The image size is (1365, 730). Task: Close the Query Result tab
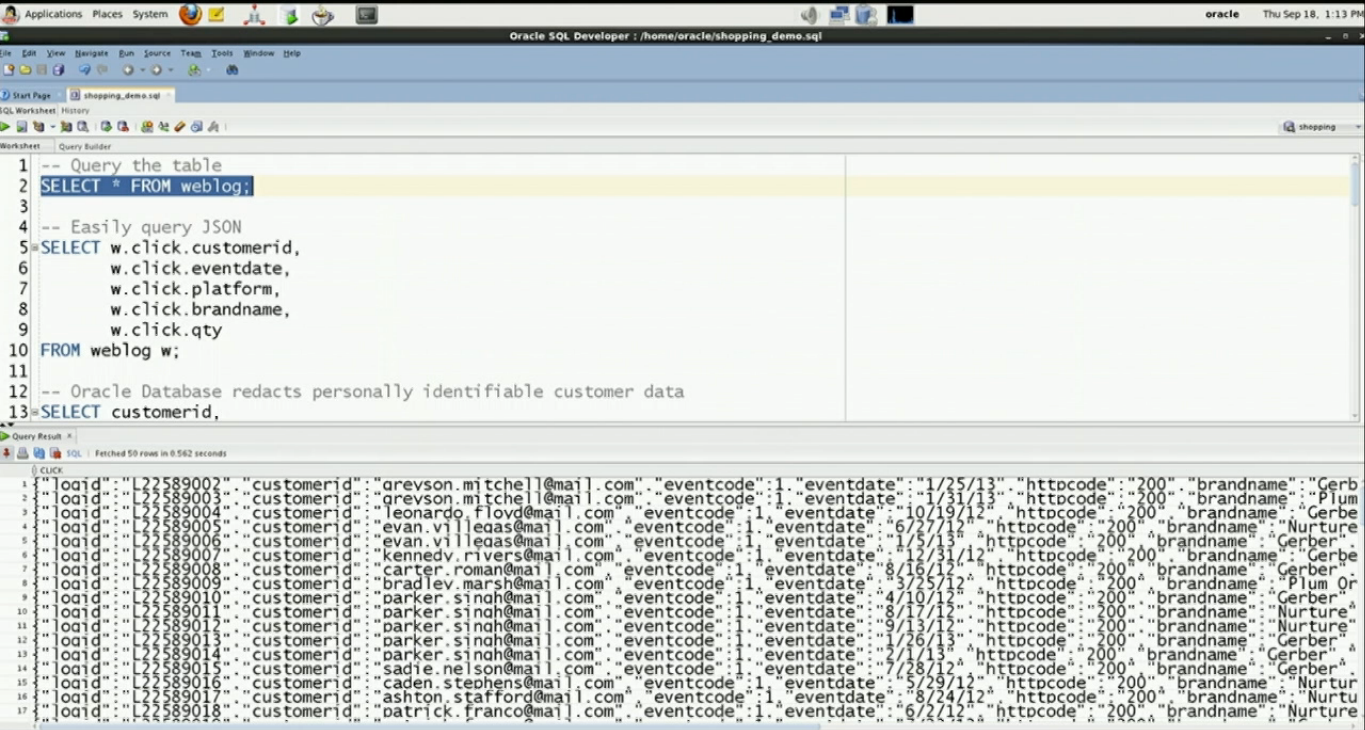[69, 436]
